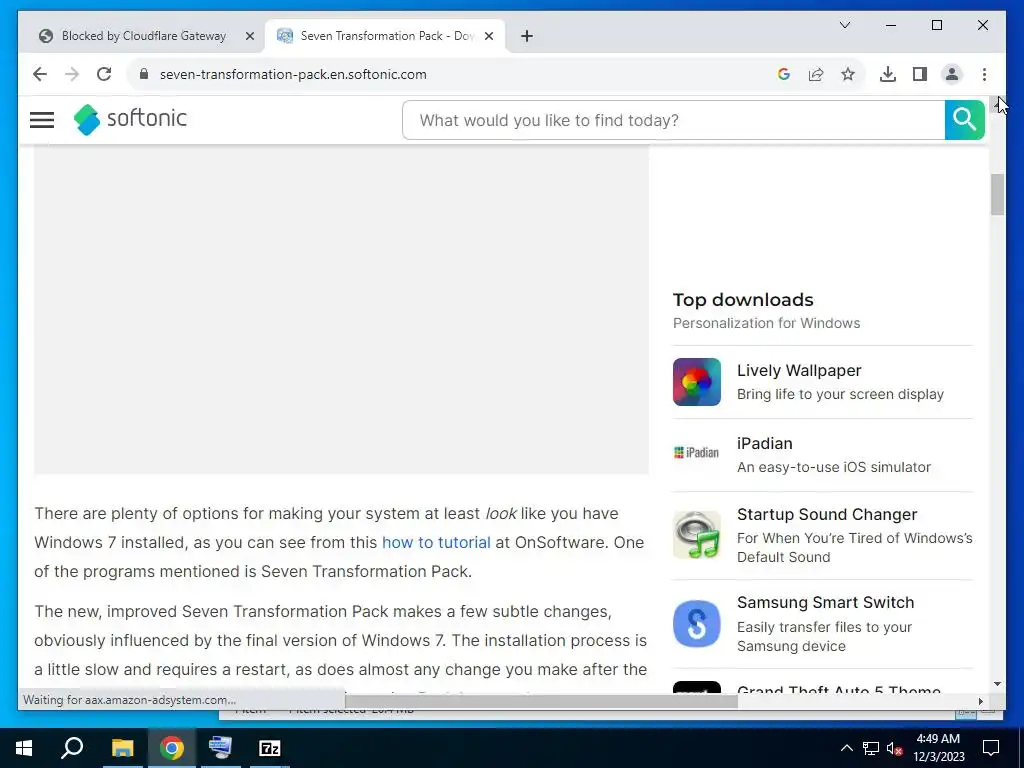Switch to Blocked by Cloudflare Gateway tab
Screen dimensions: 1024x768
144,36
